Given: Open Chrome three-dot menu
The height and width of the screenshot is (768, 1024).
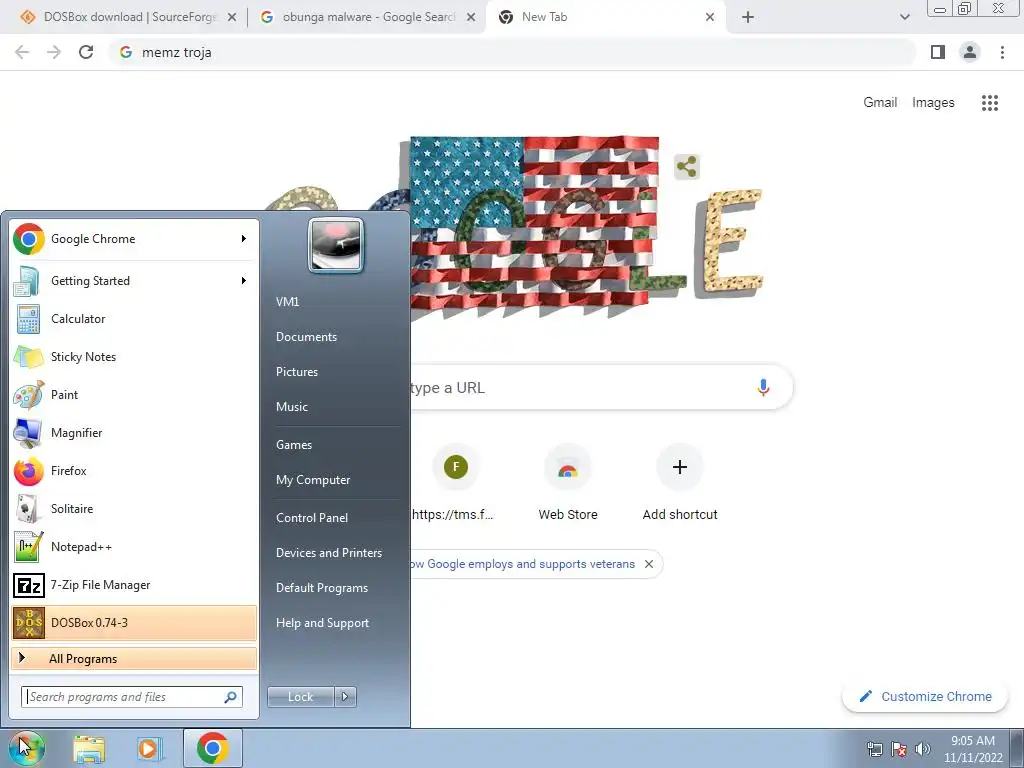Looking at the screenshot, I should (x=1002, y=52).
